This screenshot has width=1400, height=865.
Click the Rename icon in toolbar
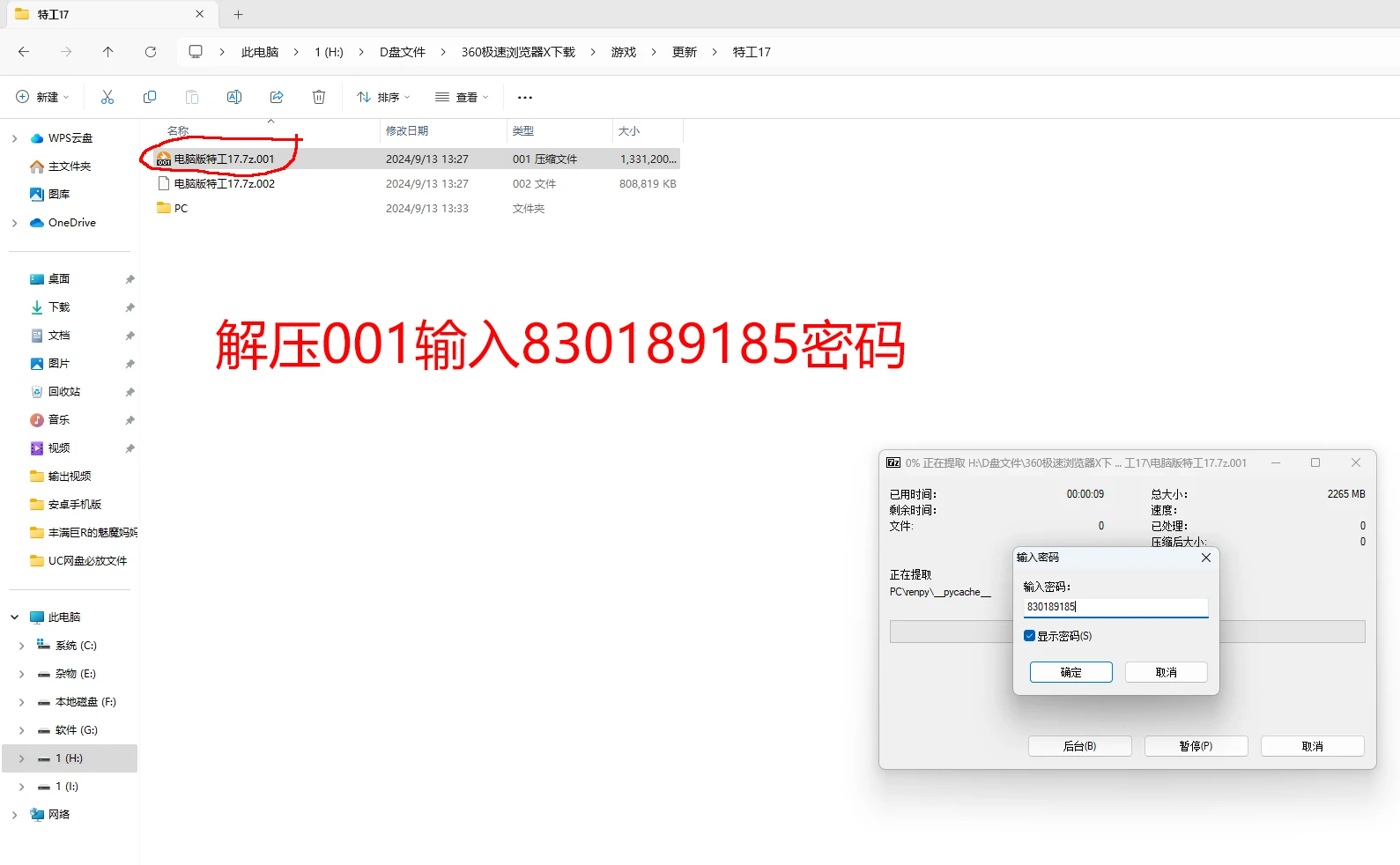[x=234, y=97]
